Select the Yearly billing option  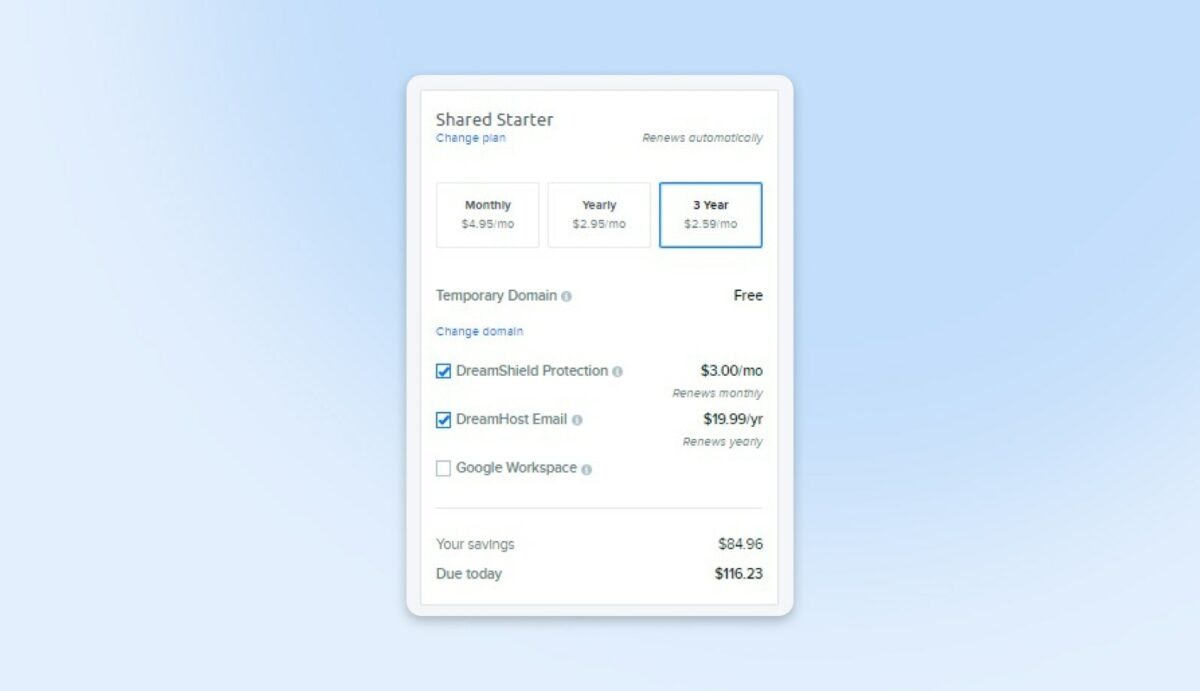click(x=599, y=214)
